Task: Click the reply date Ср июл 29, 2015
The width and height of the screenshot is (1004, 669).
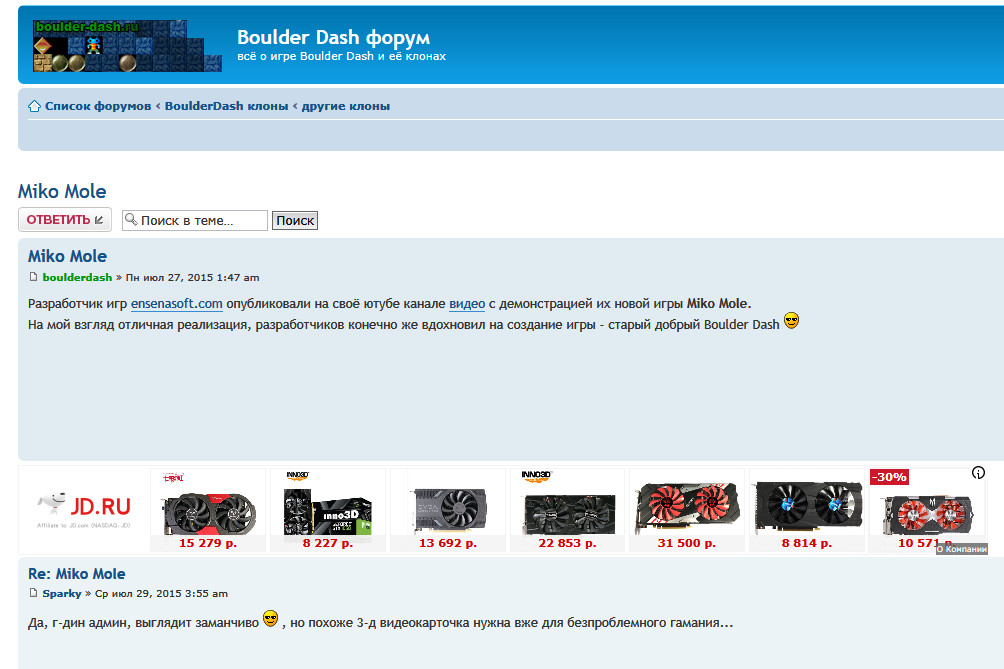Action: click(x=161, y=593)
